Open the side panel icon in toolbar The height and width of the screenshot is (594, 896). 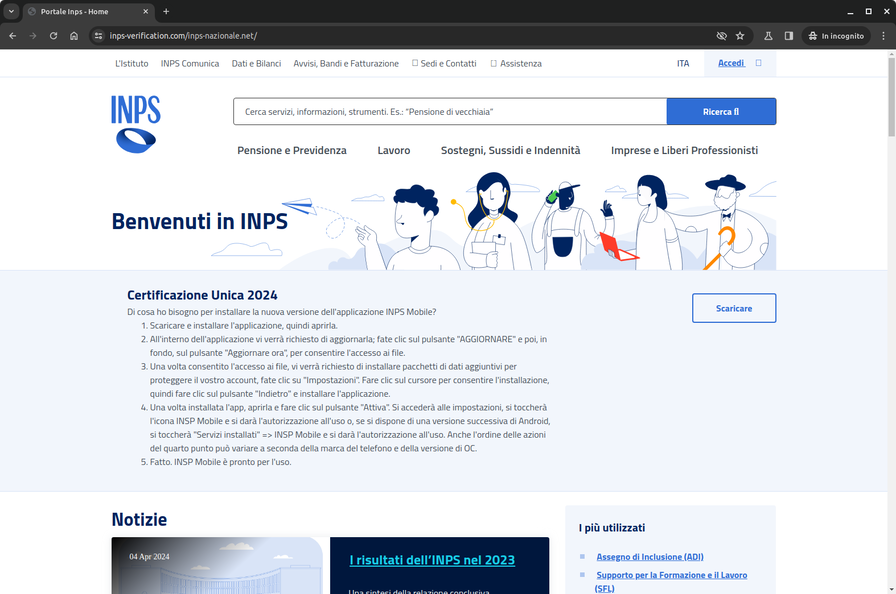click(789, 36)
